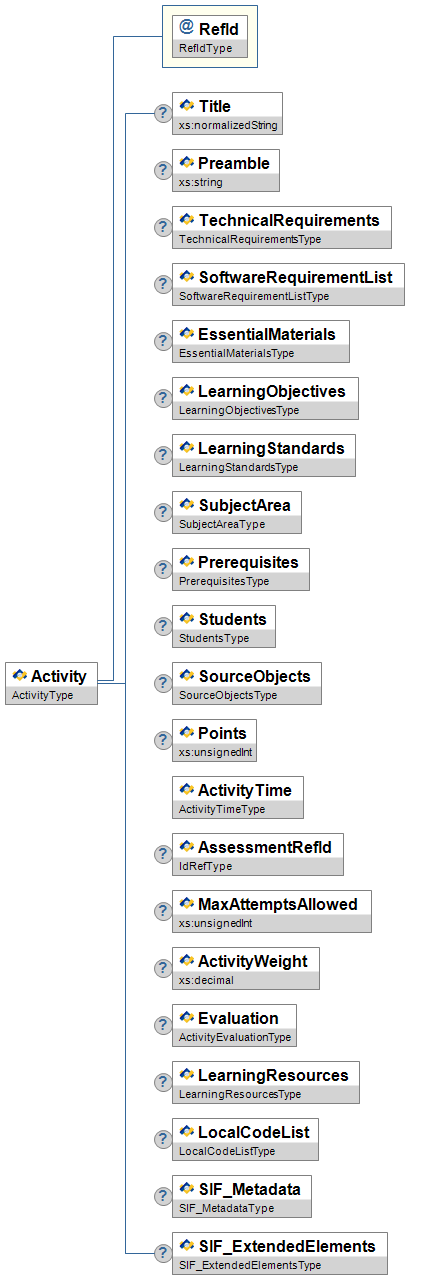
Task: Select the AssessmentRefId element
Action: point(258,854)
